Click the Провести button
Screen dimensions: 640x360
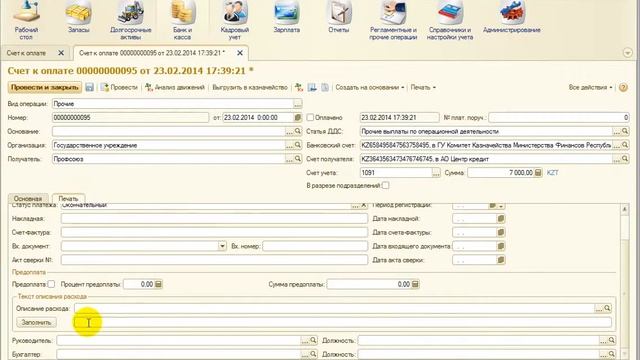(x=120, y=87)
